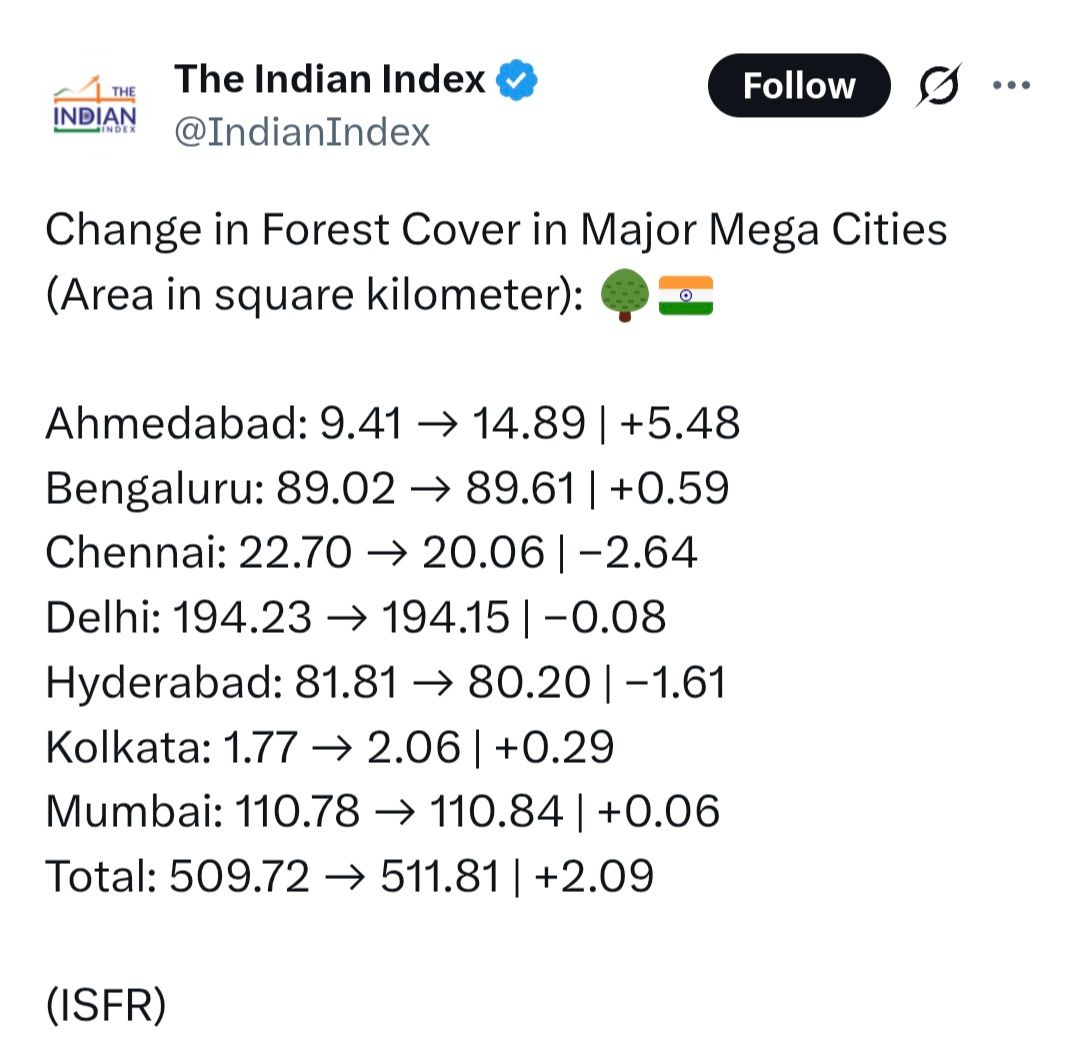Click the Grok slashed-circle icon
The width and height of the screenshot is (1080, 1054).
tap(939, 86)
